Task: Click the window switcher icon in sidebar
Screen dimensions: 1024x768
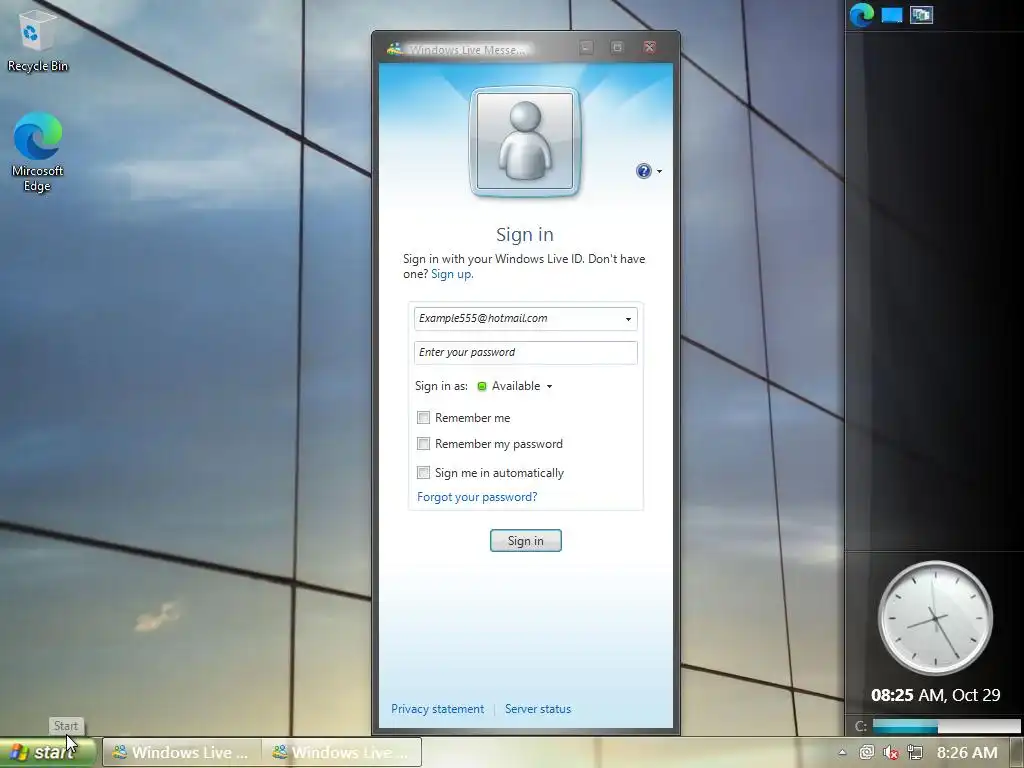Action: click(921, 15)
